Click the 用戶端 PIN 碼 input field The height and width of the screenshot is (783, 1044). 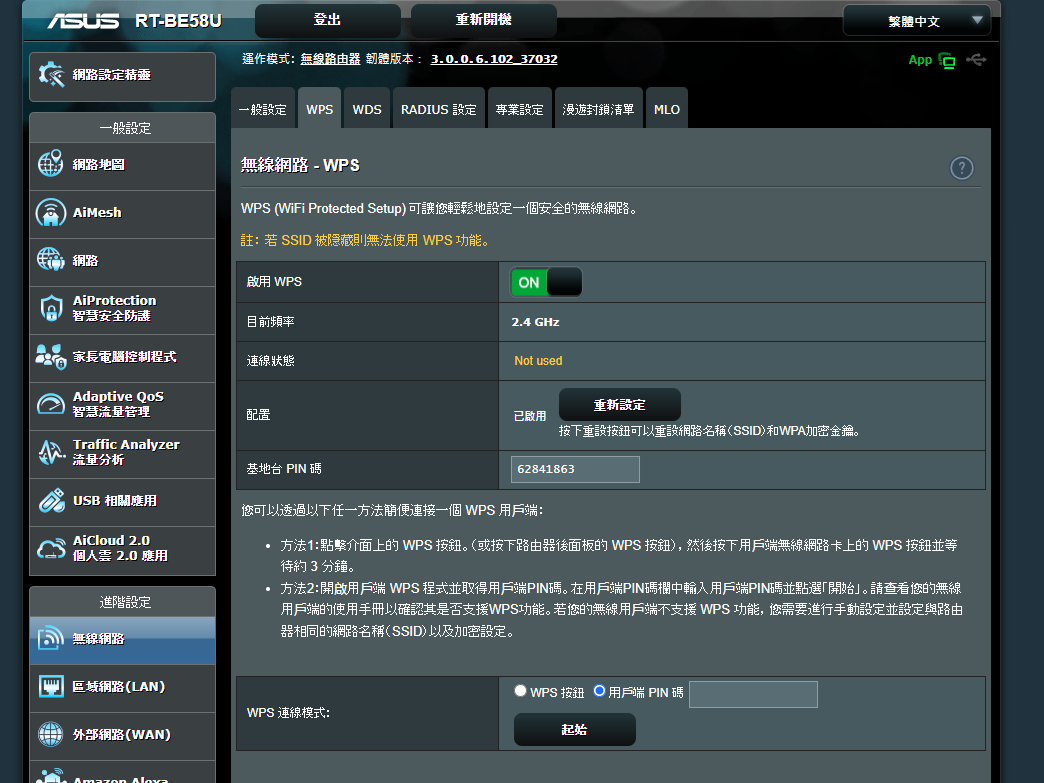pyautogui.click(x=753, y=694)
